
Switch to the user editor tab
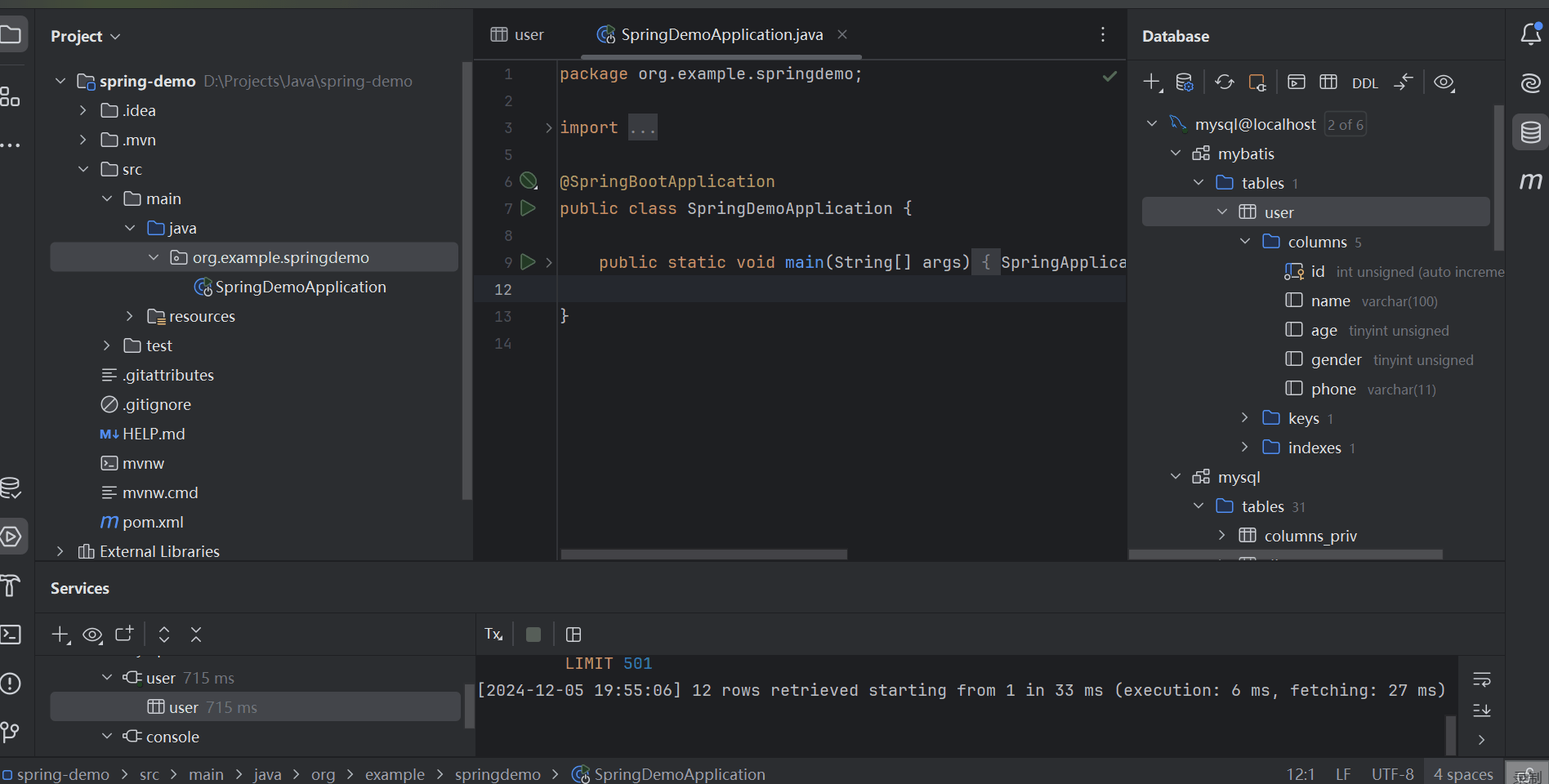click(x=517, y=34)
